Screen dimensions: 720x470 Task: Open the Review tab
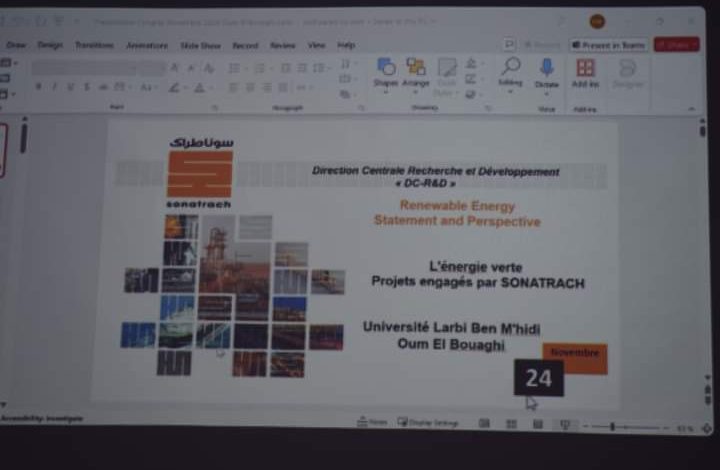[282, 45]
